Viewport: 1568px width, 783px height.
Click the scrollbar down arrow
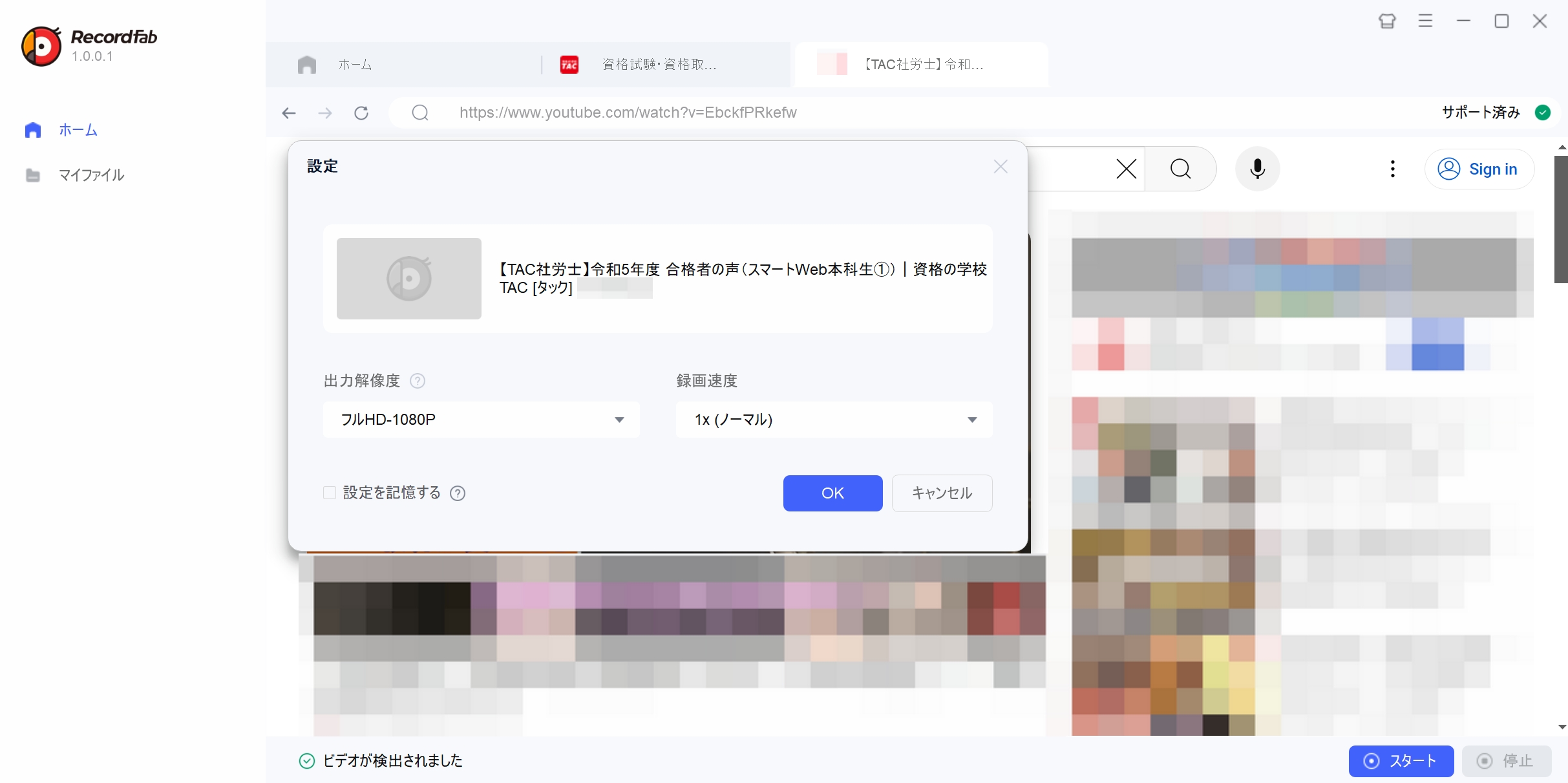coord(1562,727)
